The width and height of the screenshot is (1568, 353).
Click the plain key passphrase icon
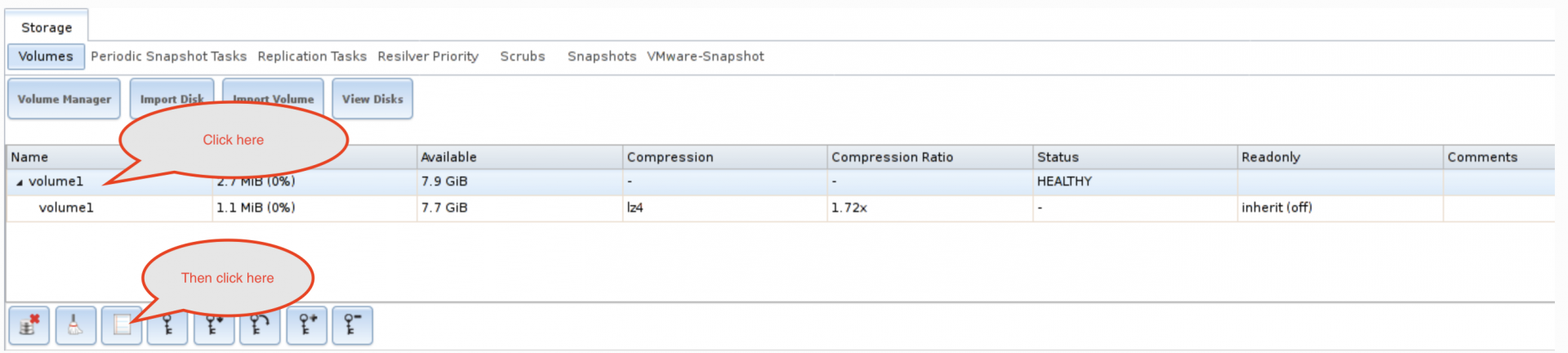tap(167, 325)
